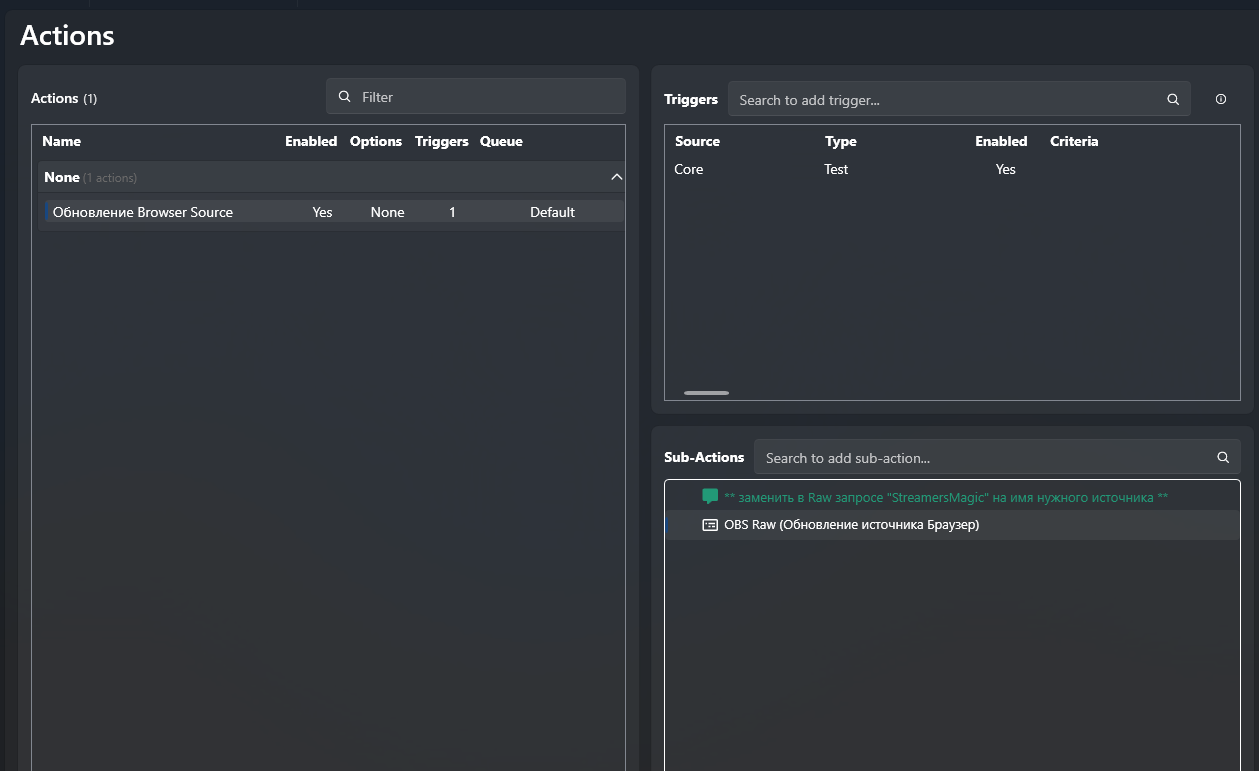
Task: Click the Criteria column header in Triggers
Action: pos(1074,141)
